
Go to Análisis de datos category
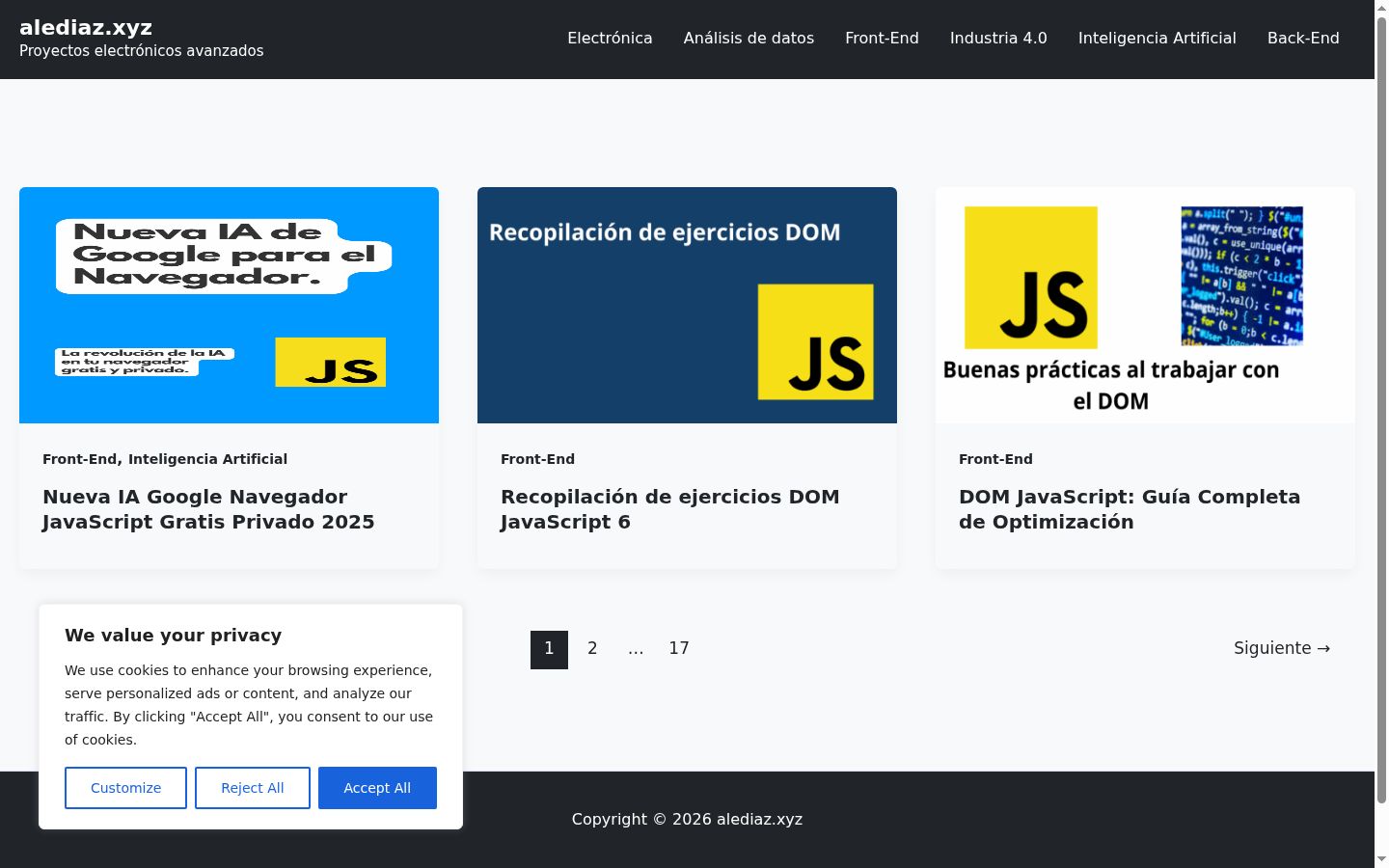pos(749,39)
